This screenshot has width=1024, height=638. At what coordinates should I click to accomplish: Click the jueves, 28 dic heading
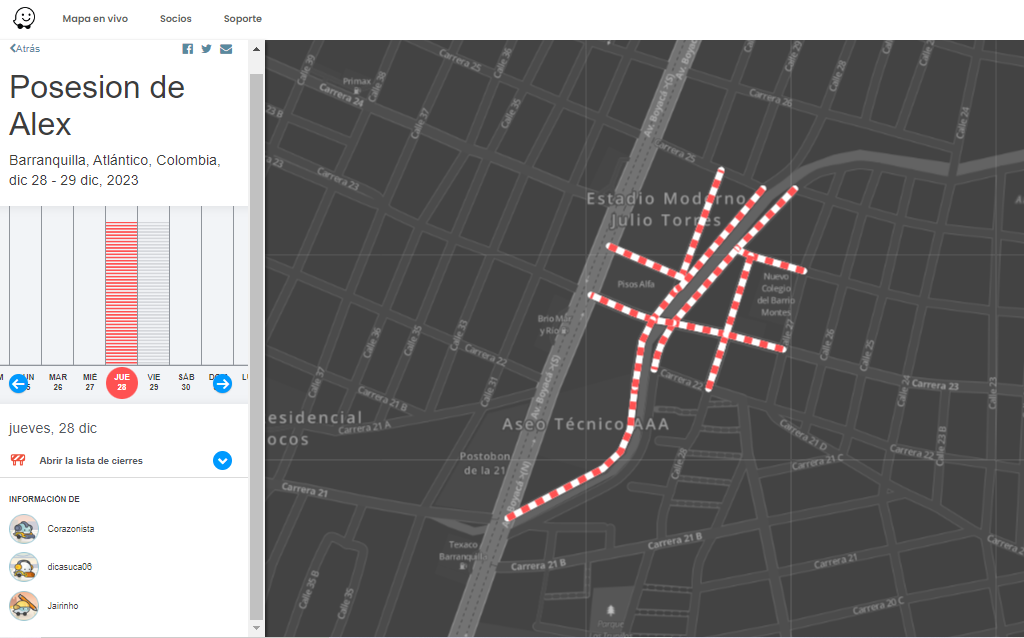coord(53,428)
